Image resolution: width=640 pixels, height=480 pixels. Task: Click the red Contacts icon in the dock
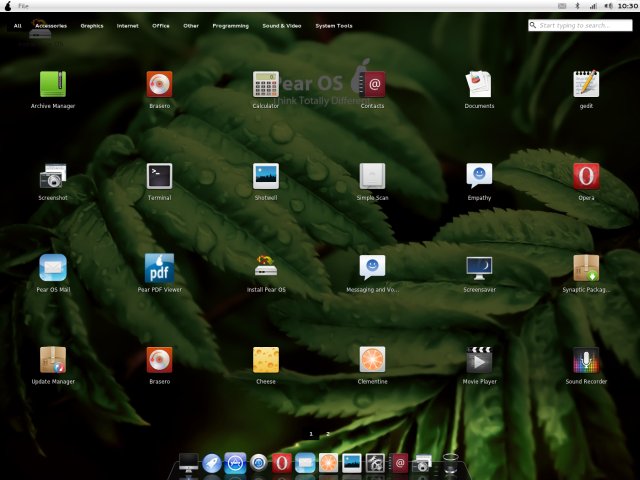point(398,463)
